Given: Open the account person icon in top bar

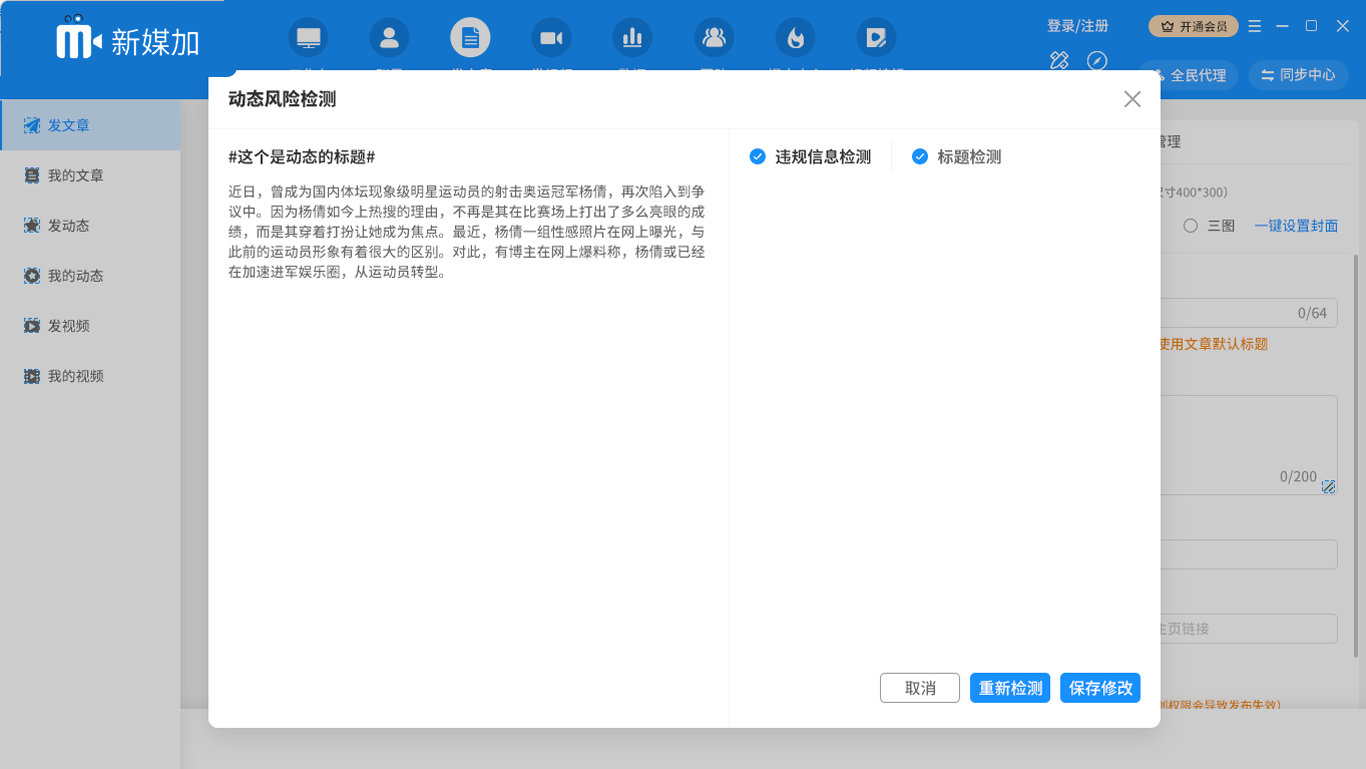Looking at the screenshot, I should 389,38.
